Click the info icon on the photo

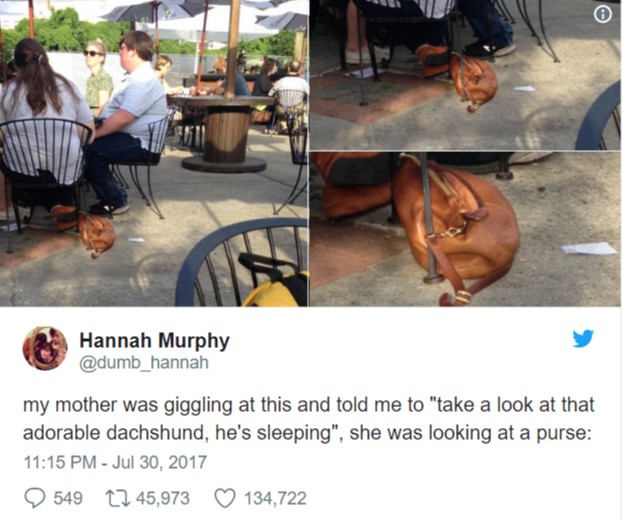(602, 14)
